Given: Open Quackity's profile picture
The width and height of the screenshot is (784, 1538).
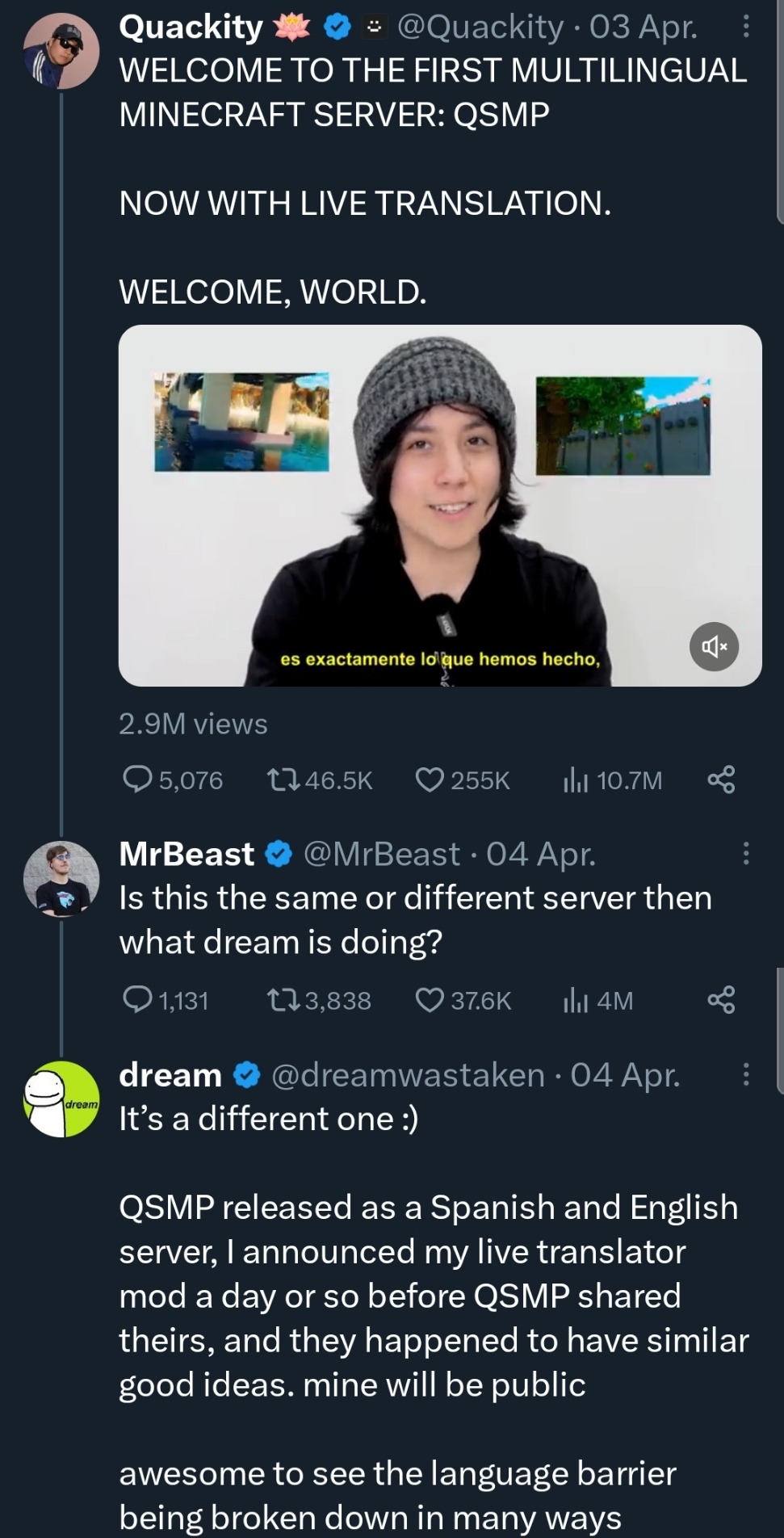Looking at the screenshot, I should pyautogui.click(x=61, y=50).
